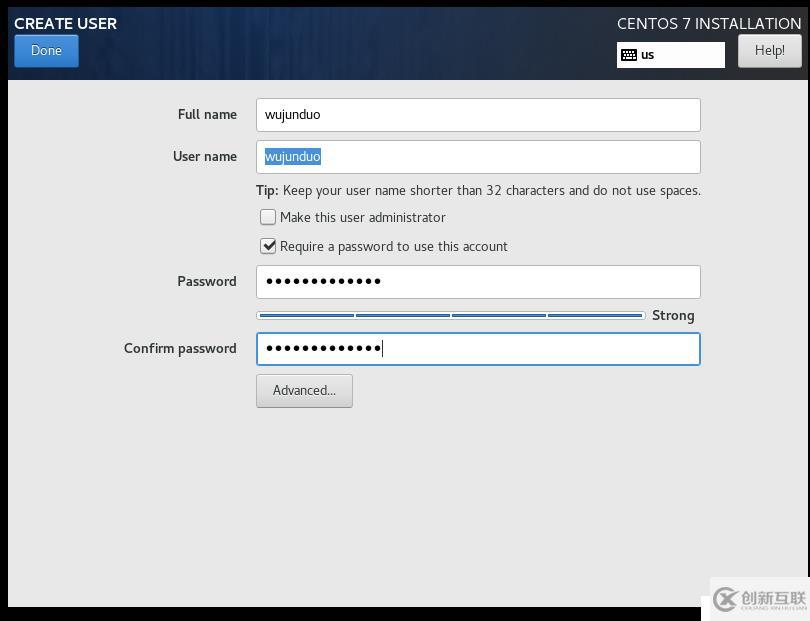Viewport: 810px width, 621px height.
Task: Toggle the administrator privileges checkbox
Action: pyautogui.click(x=267, y=217)
